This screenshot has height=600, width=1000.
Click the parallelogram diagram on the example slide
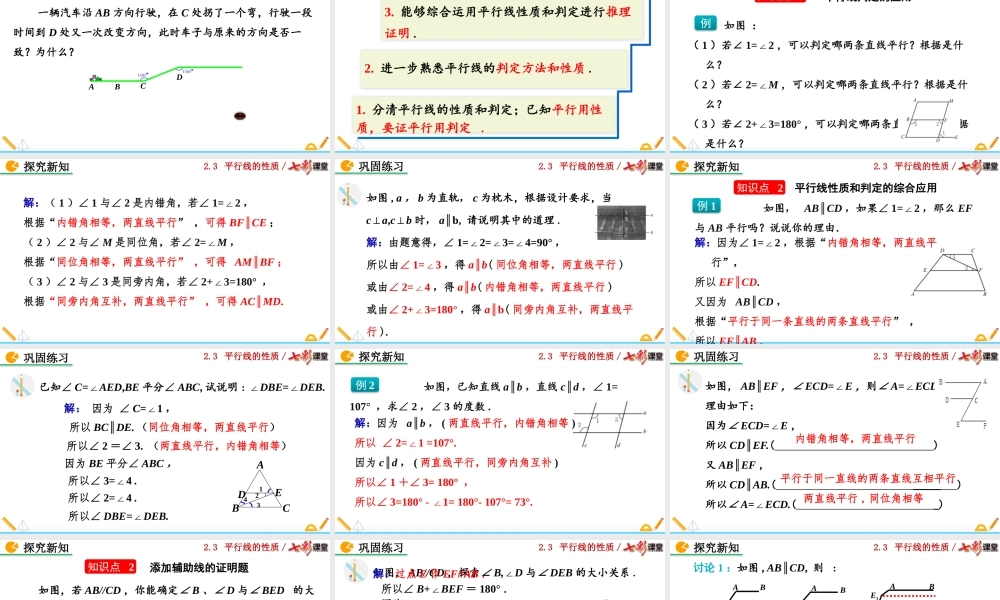pos(930,118)
